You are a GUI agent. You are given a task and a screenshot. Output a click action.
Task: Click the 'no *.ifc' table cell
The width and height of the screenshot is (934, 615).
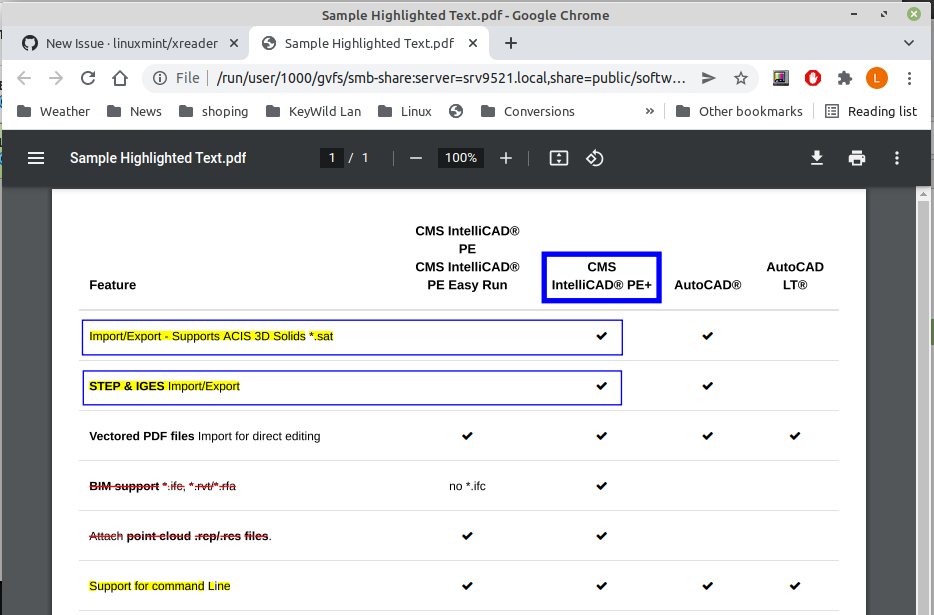[x=467, y=486]
